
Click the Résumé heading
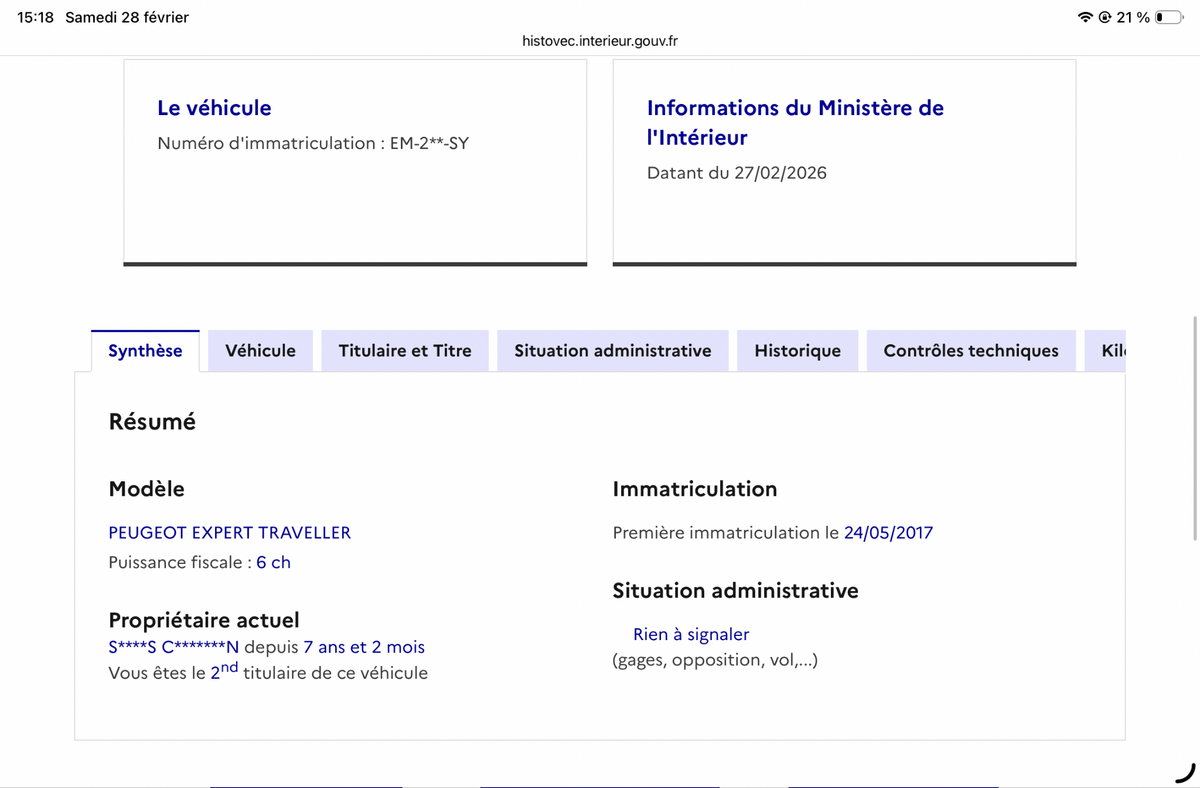pyautogui.click(x=152, y=422)
